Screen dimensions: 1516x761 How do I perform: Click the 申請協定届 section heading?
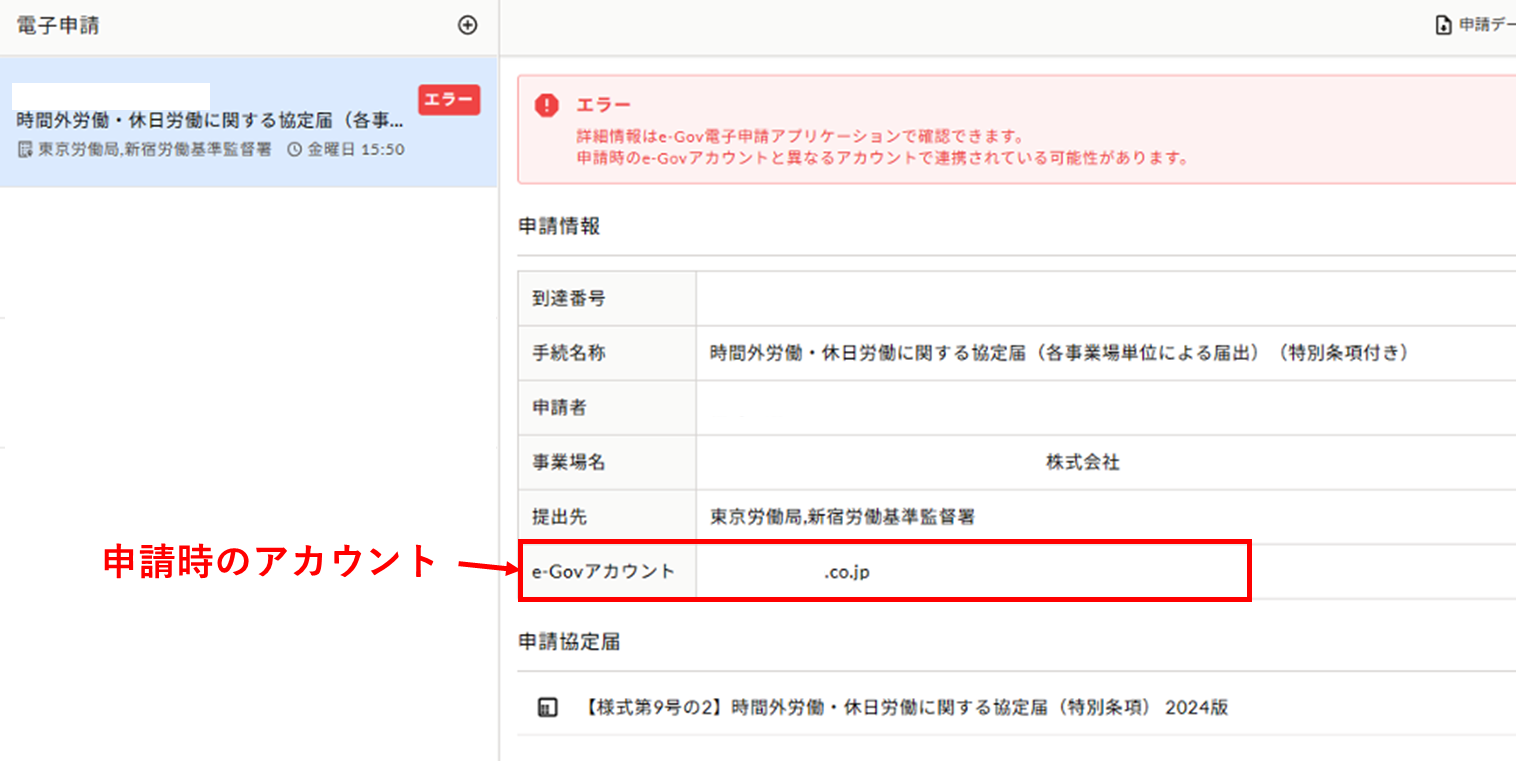569,642
